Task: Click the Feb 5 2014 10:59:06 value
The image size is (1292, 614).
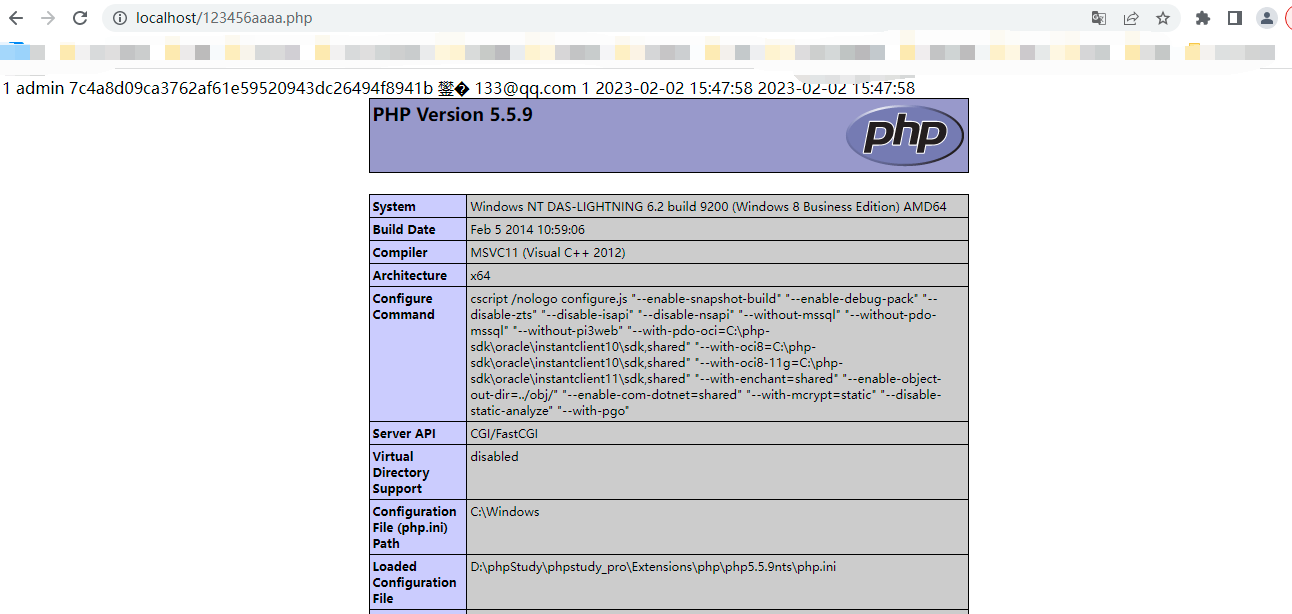Action: (527, 230)
